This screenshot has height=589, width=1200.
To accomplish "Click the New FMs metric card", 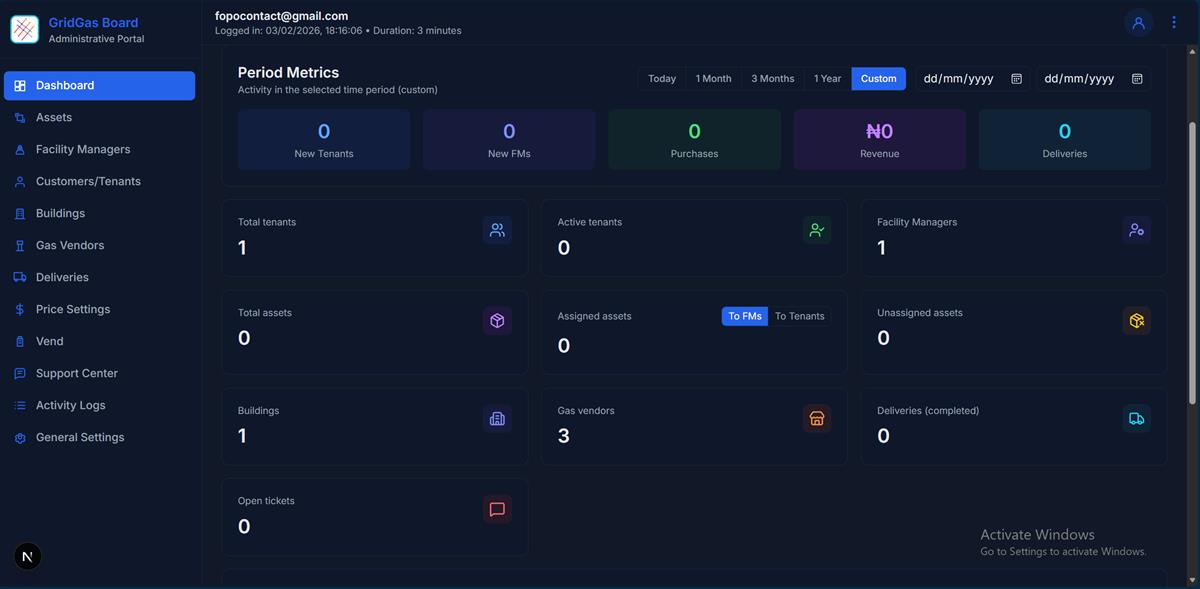I will (509, 140).
